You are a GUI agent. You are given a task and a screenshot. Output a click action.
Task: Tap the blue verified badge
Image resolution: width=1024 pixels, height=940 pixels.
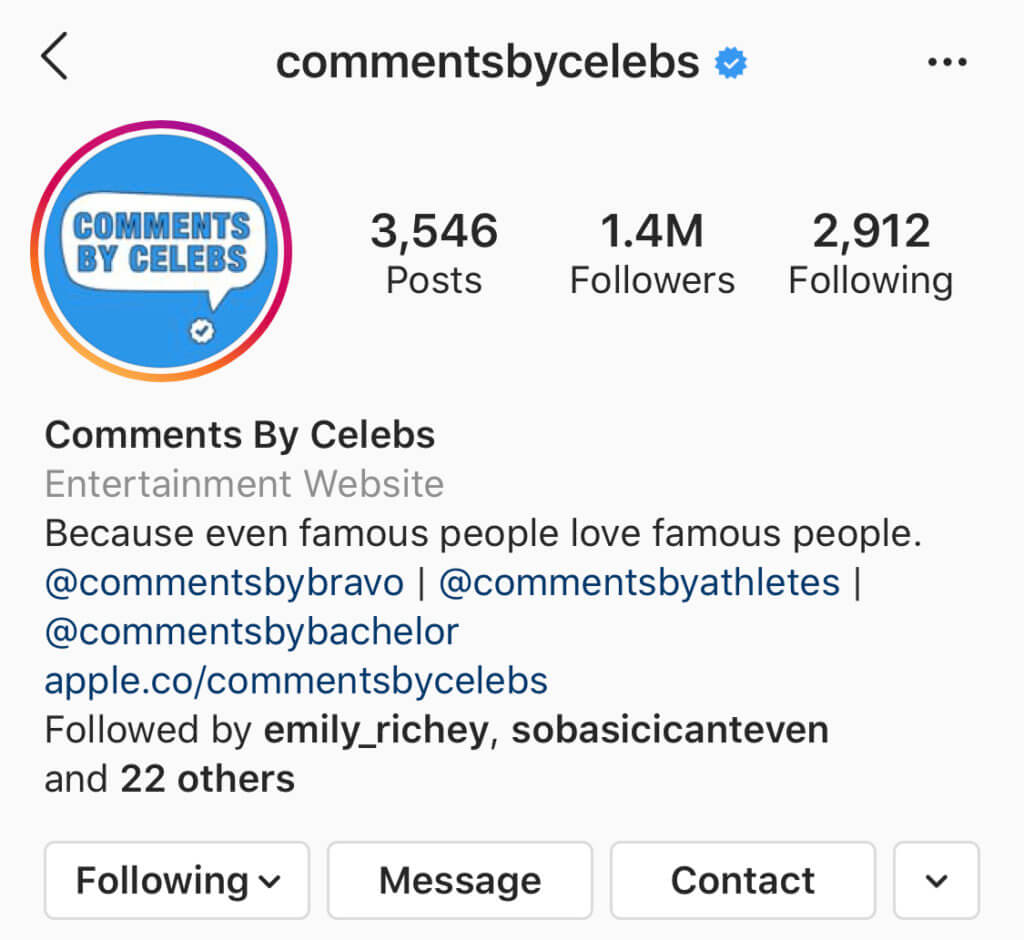click(731, 63)
